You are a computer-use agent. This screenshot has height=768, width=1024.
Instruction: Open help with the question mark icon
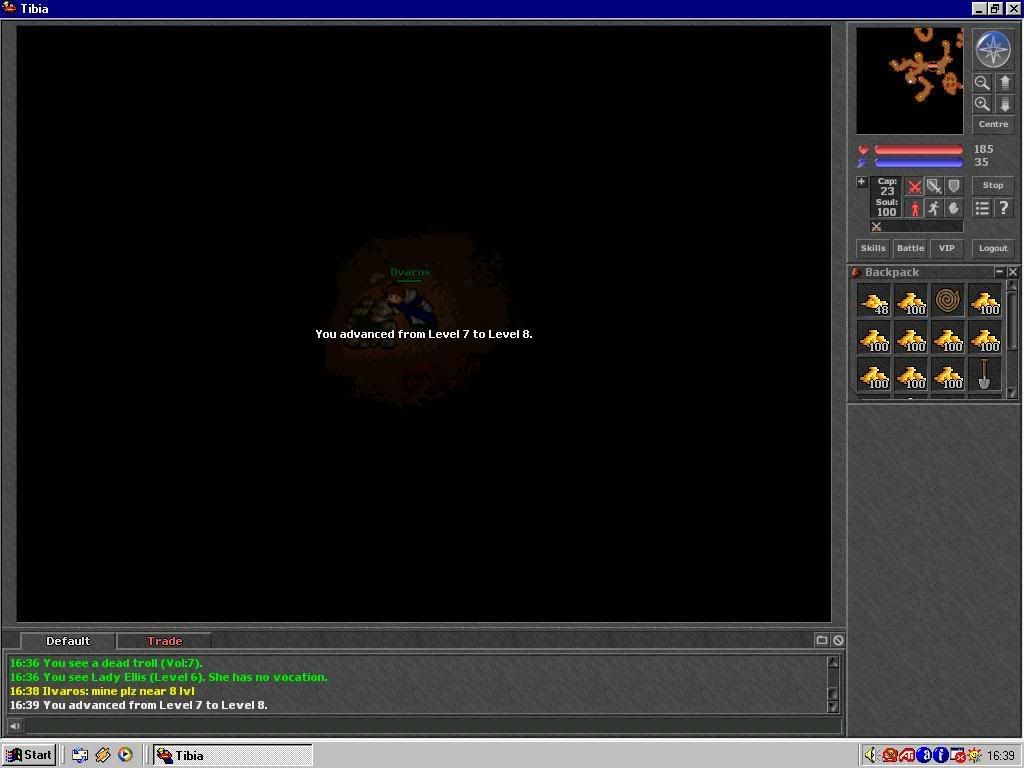(1004, 208)
